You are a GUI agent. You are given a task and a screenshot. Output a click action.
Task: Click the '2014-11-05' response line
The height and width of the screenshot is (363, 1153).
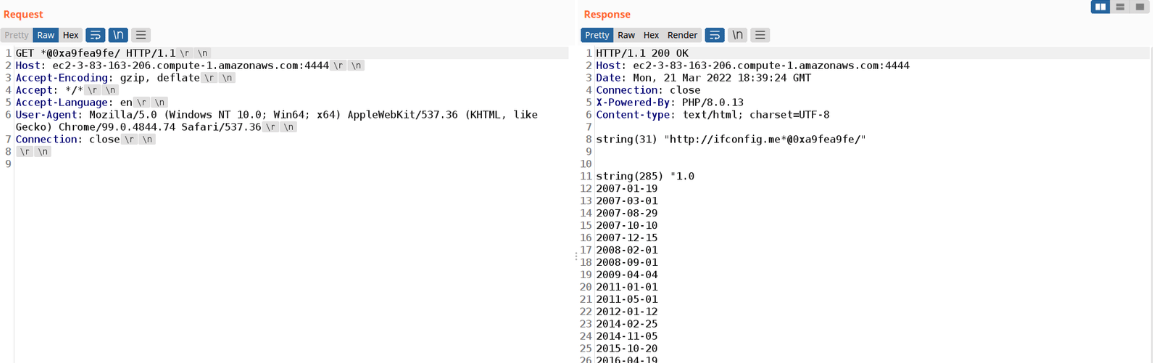pos(627,336)
